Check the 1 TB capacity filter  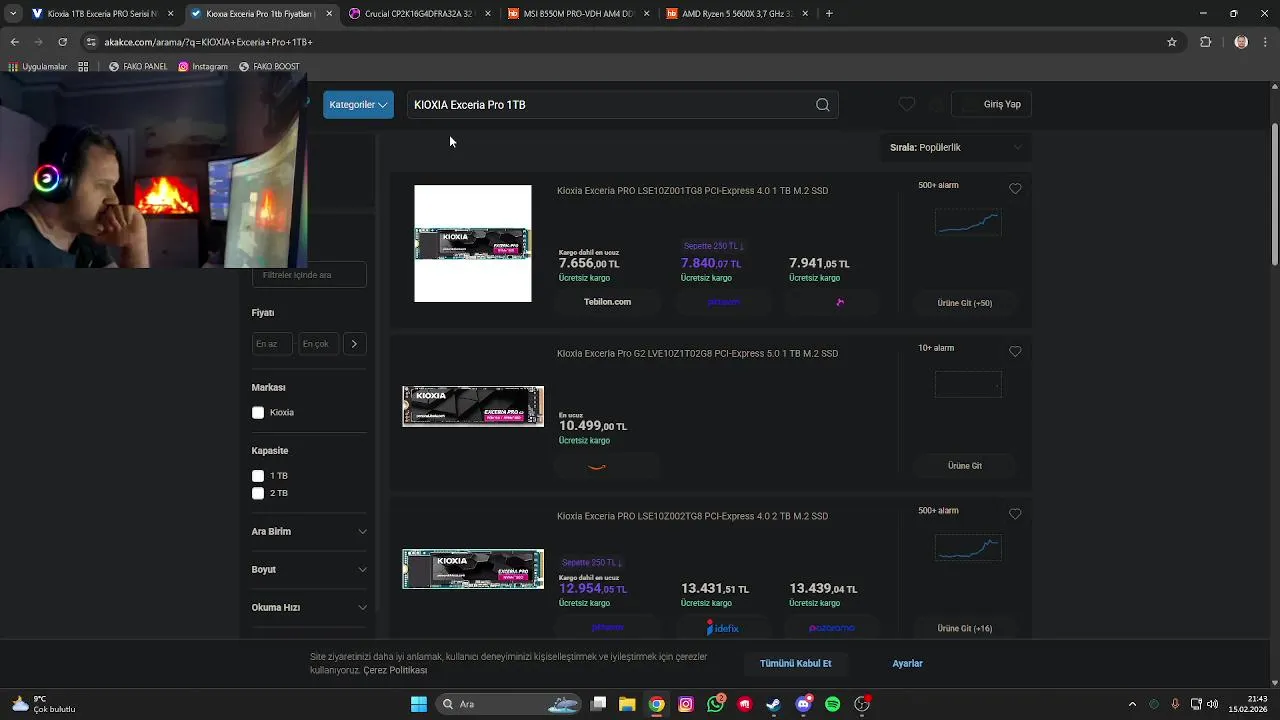(x=258, y=476)
